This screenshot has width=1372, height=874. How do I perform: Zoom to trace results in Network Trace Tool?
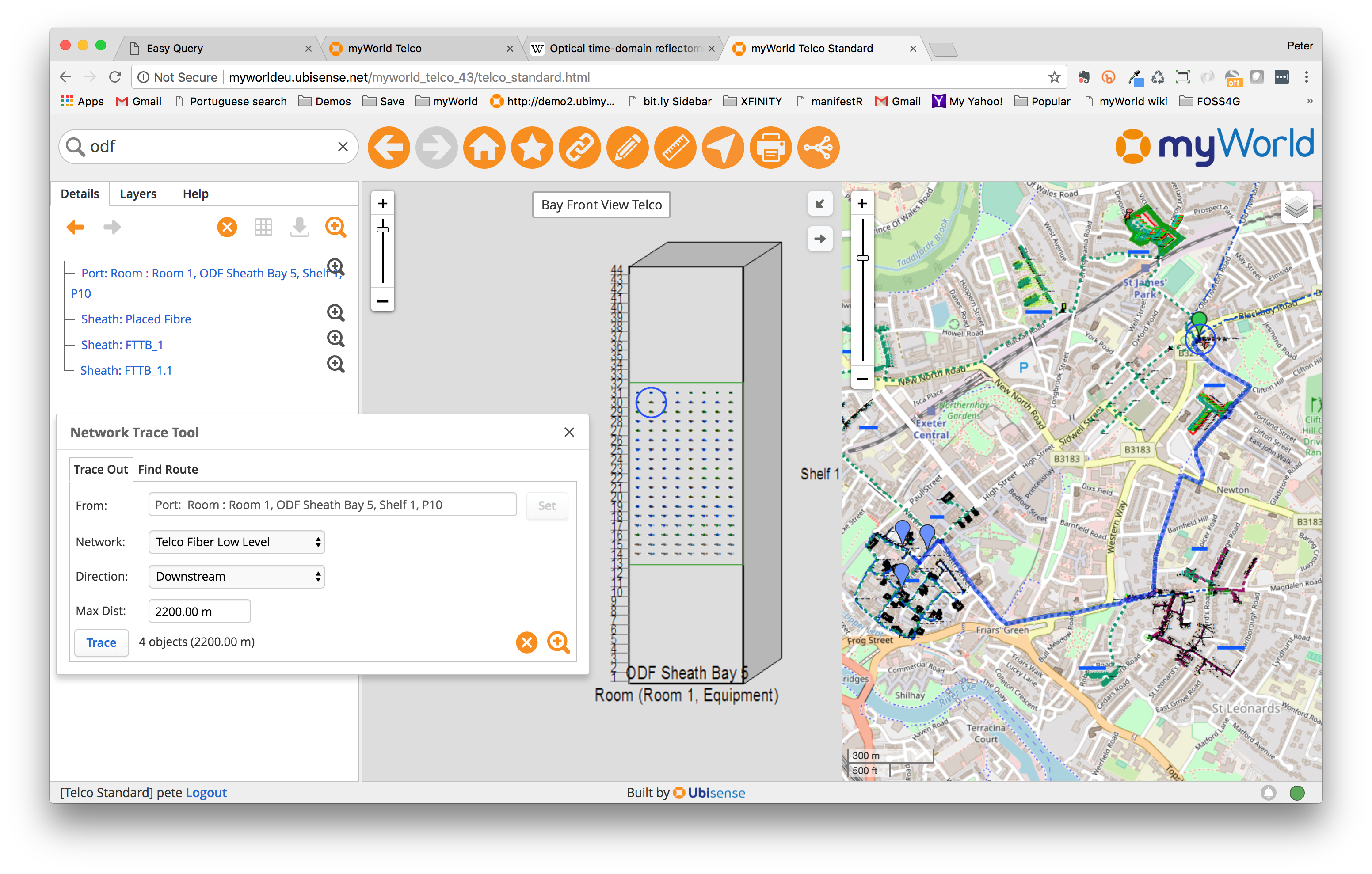point(558,642)
